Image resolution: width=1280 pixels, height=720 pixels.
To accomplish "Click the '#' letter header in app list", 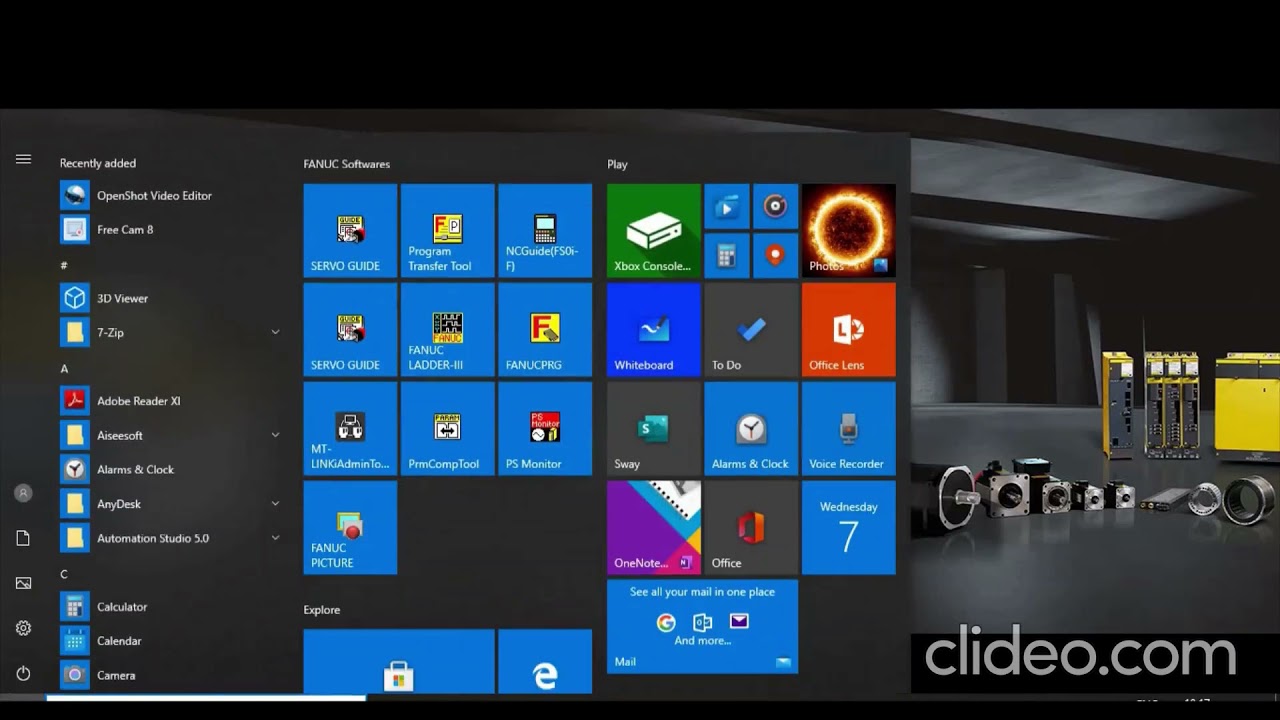I will [64, 265].
